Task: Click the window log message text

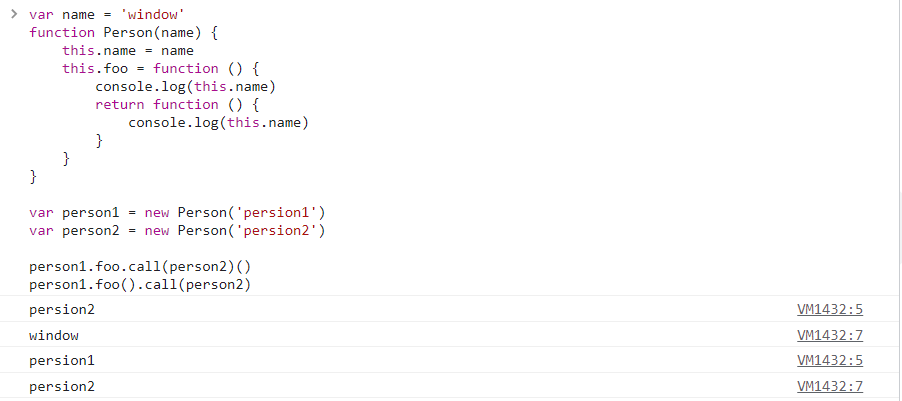Action: tap(54, 336)
